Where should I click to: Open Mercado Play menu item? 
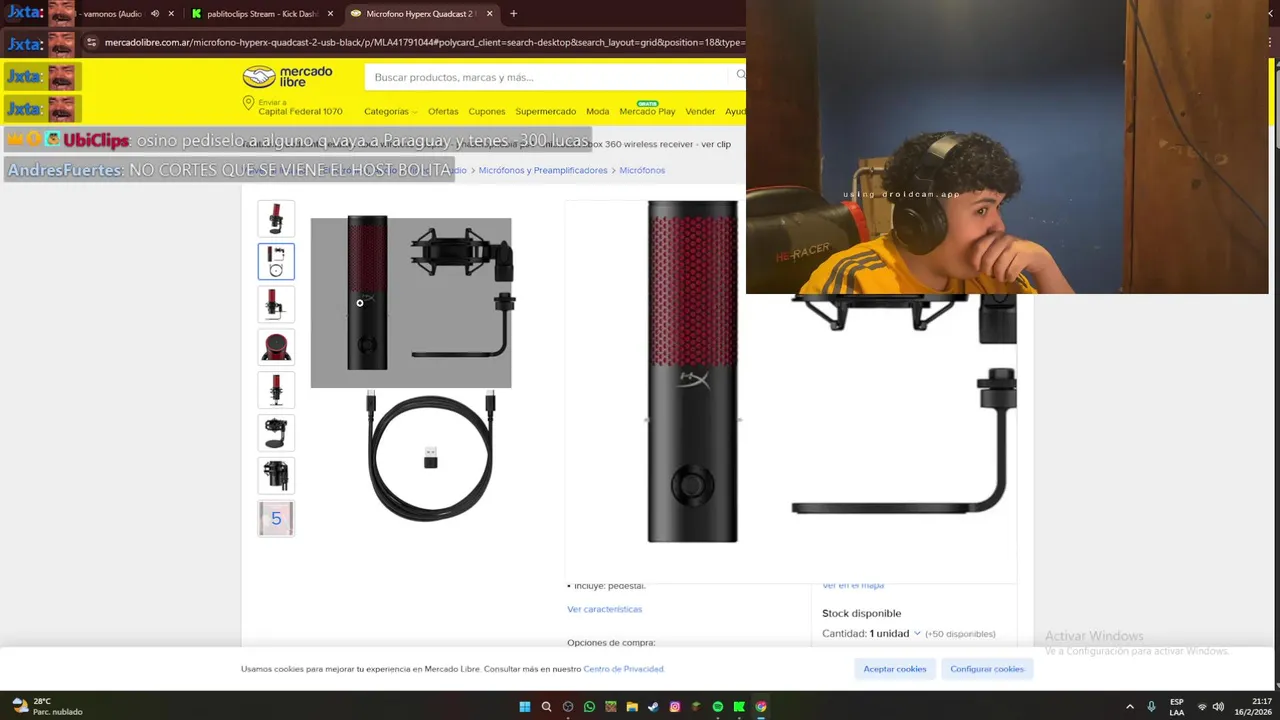(x=647, y=111)
